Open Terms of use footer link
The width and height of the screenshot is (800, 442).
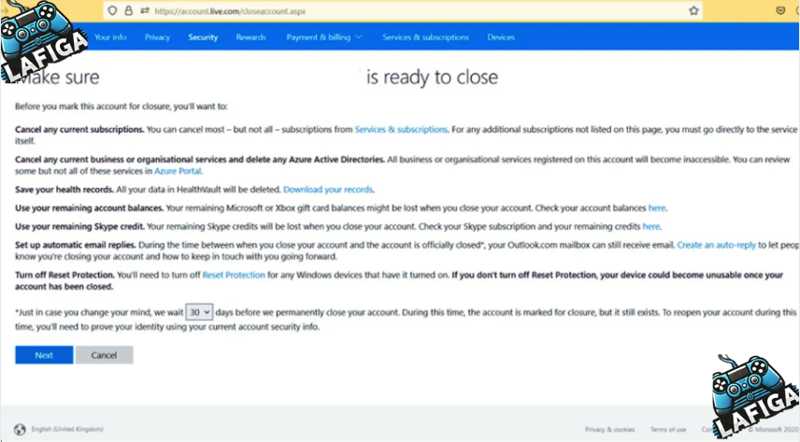point(668,430)
